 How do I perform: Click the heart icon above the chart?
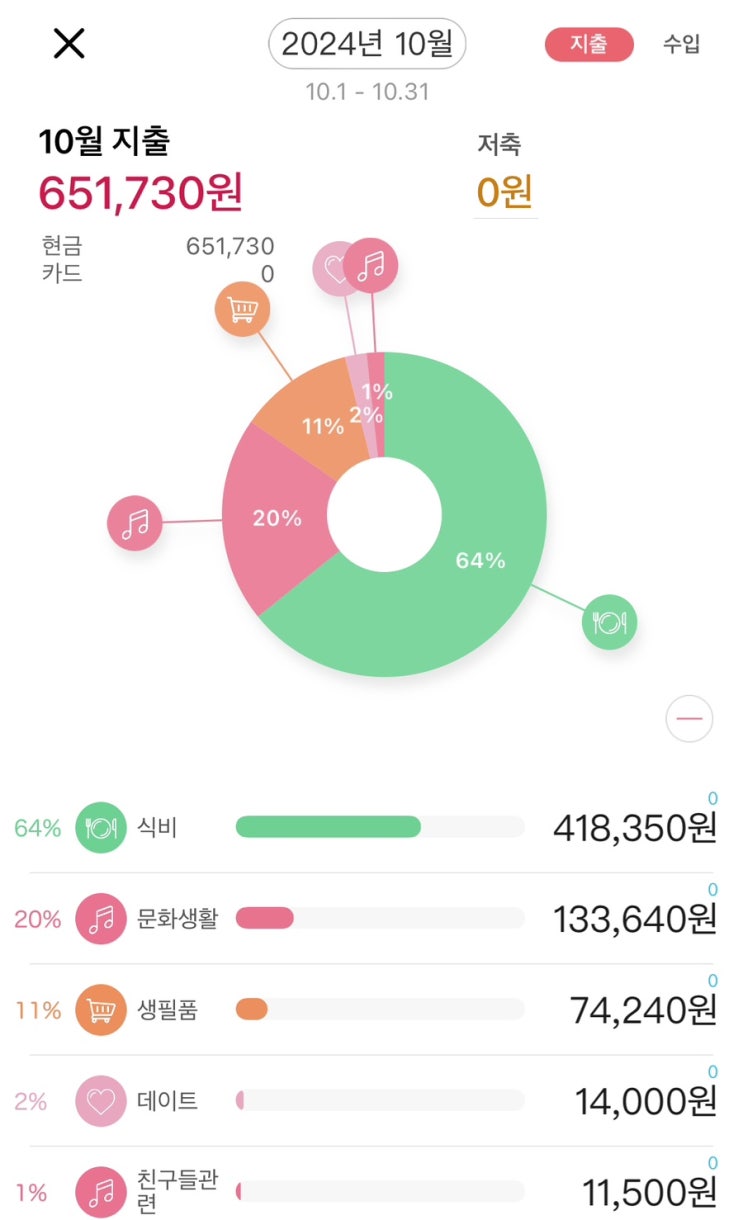point(336,268)
